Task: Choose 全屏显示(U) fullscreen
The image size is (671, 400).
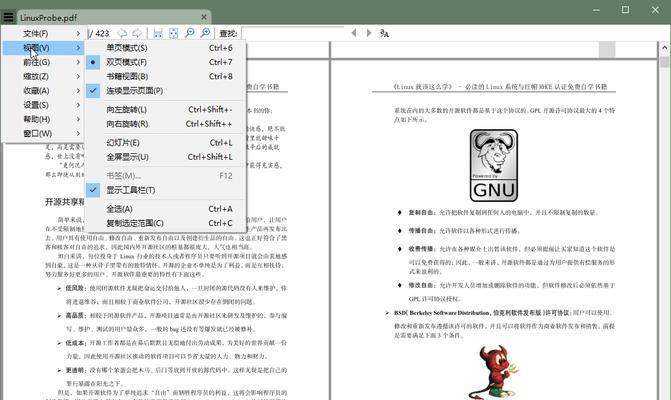Action: (x=166, y=157)
